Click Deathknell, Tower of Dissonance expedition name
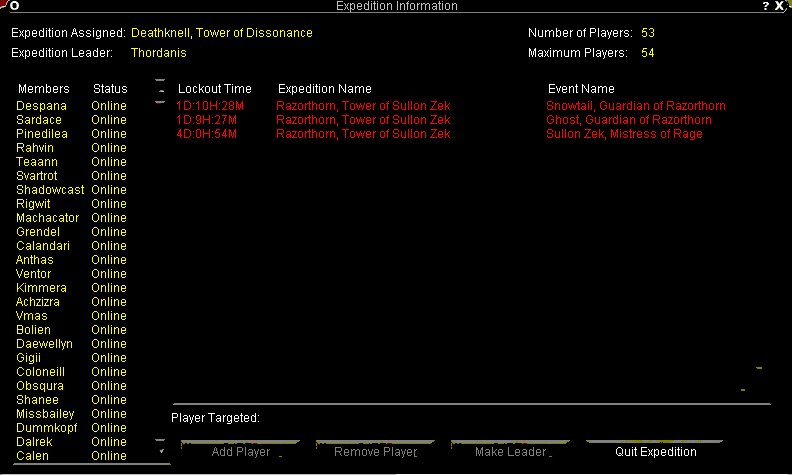The width and height of the screenshot is (792, 475). [222, 33]
